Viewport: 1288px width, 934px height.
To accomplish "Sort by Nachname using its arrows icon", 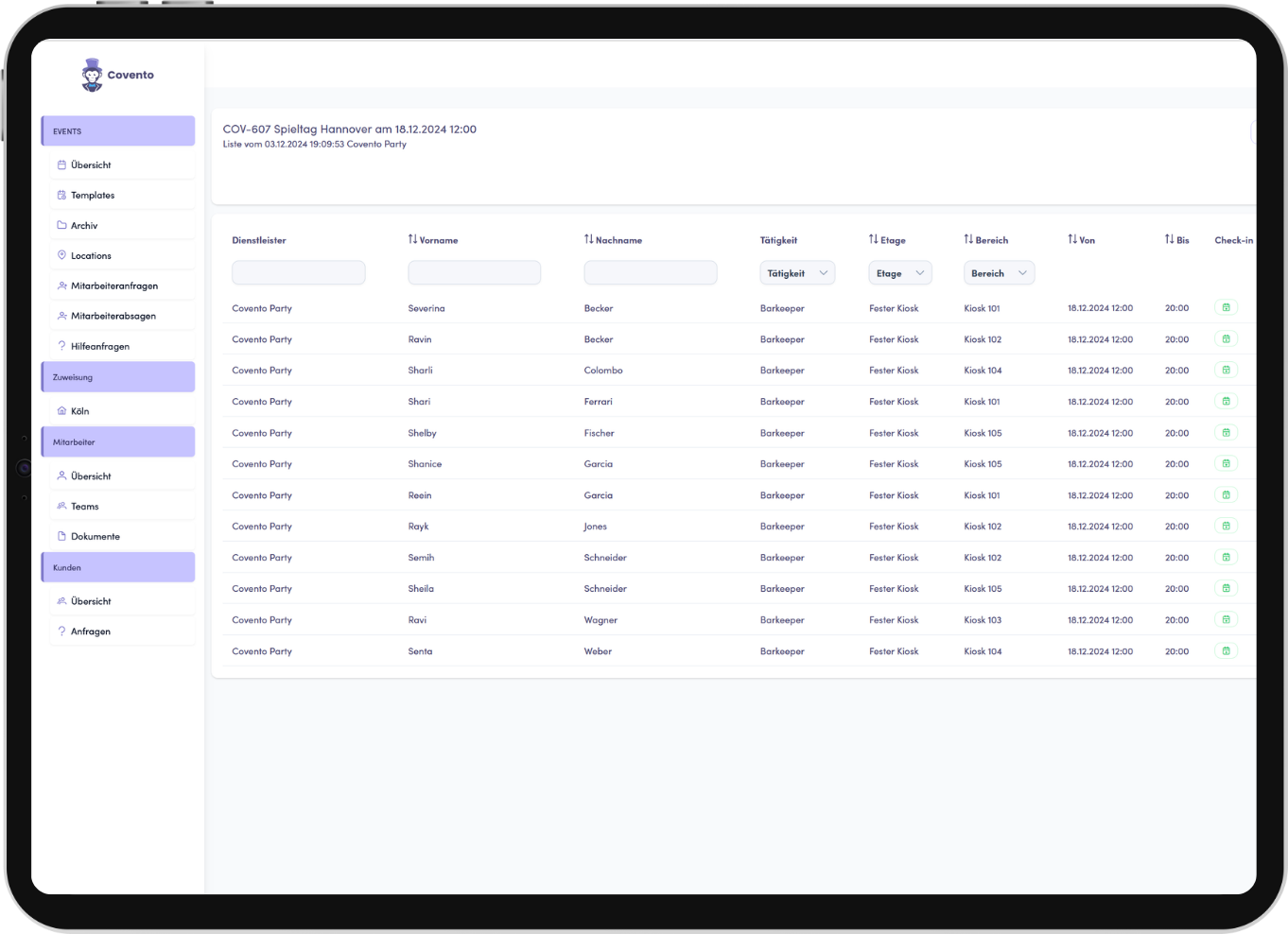I will click(x=588, y=239).
